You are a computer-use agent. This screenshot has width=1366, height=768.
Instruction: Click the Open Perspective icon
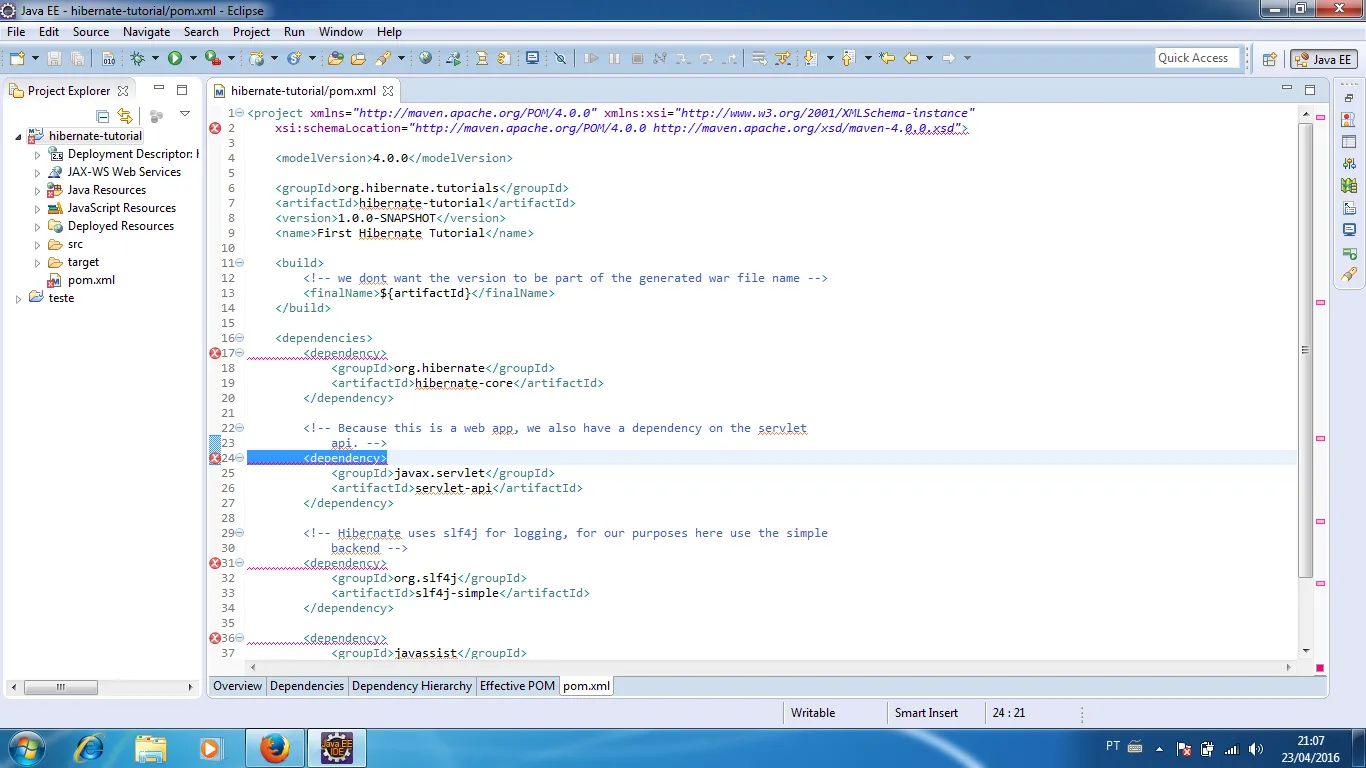[x=1269, y=59]
